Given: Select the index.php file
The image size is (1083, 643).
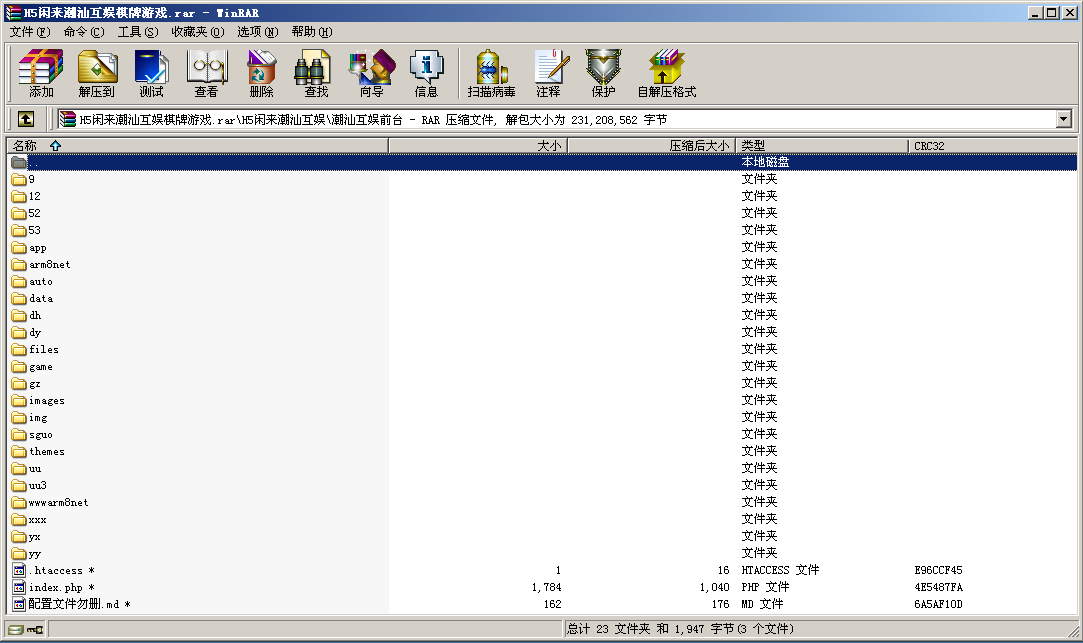Looking at the screenshot, I should coord(56,588).
